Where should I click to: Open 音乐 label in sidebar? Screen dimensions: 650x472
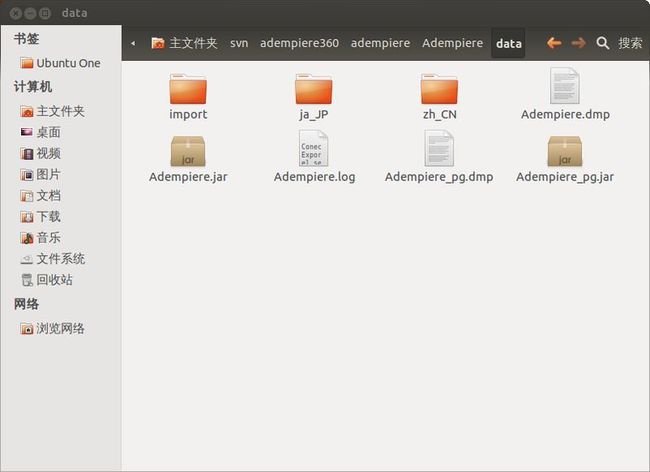coord(49,238)
